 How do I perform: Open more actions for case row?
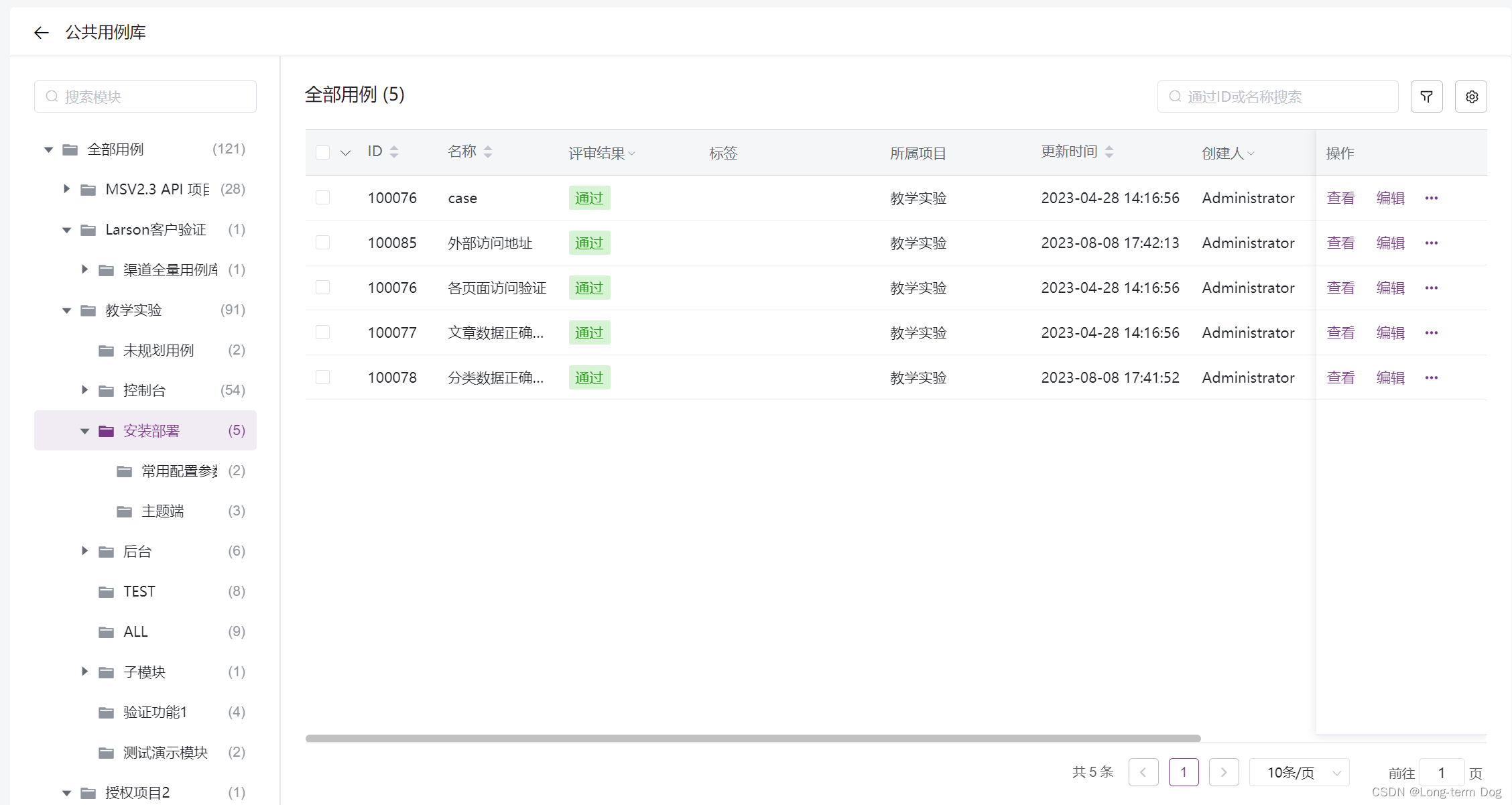(1432, 198)
